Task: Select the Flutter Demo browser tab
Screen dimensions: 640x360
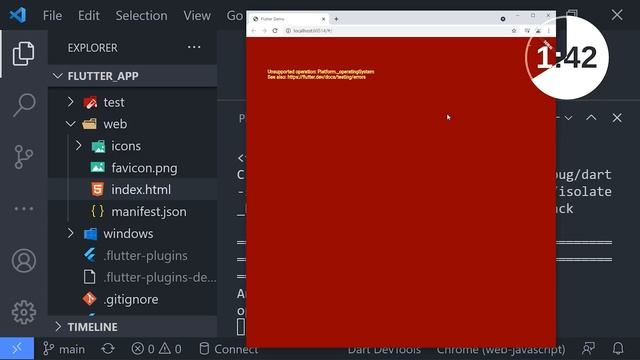Action: (288, 19)
